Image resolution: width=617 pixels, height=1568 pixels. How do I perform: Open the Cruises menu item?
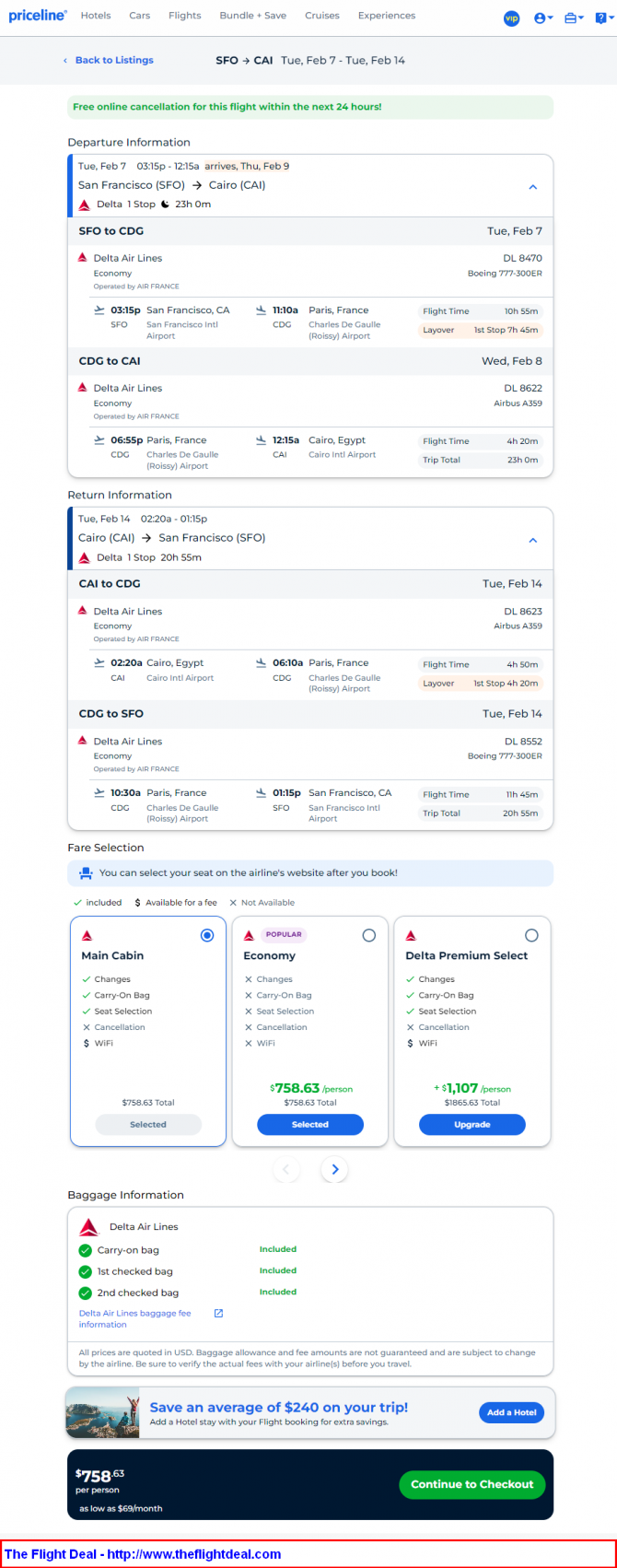pos(322,16)
